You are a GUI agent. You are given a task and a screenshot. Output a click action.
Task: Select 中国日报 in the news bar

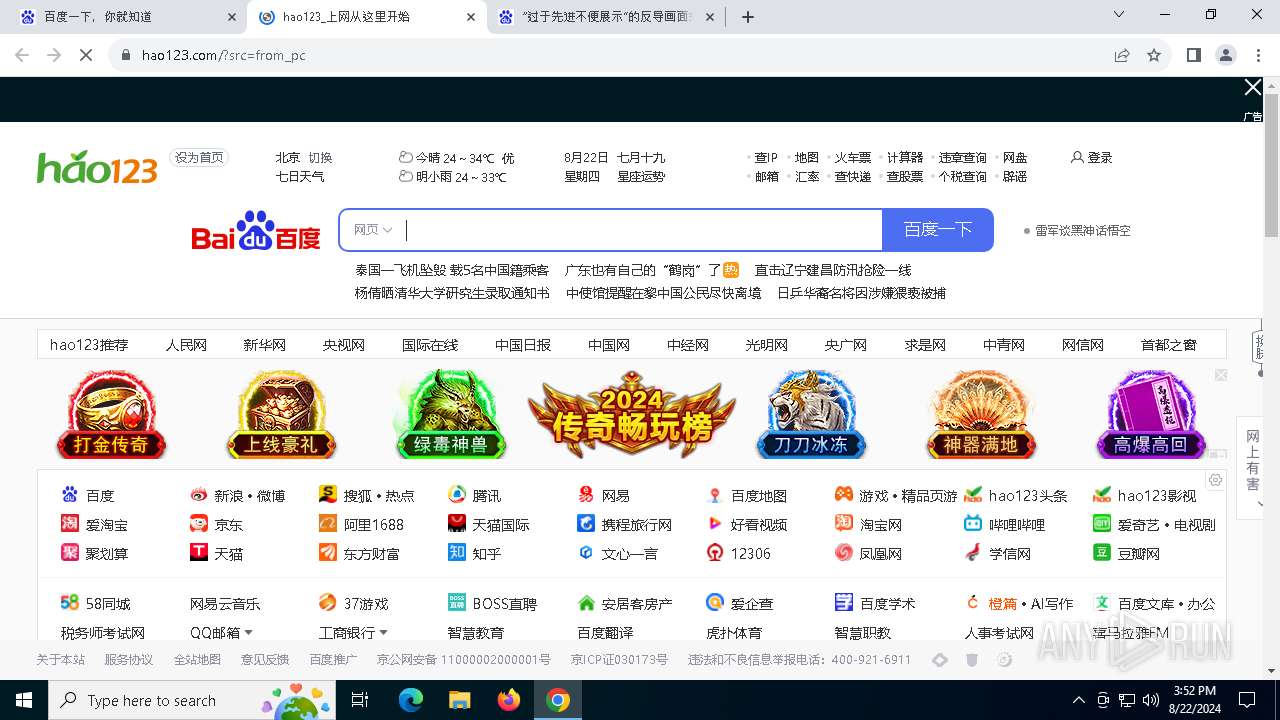(x=523, y=345)
